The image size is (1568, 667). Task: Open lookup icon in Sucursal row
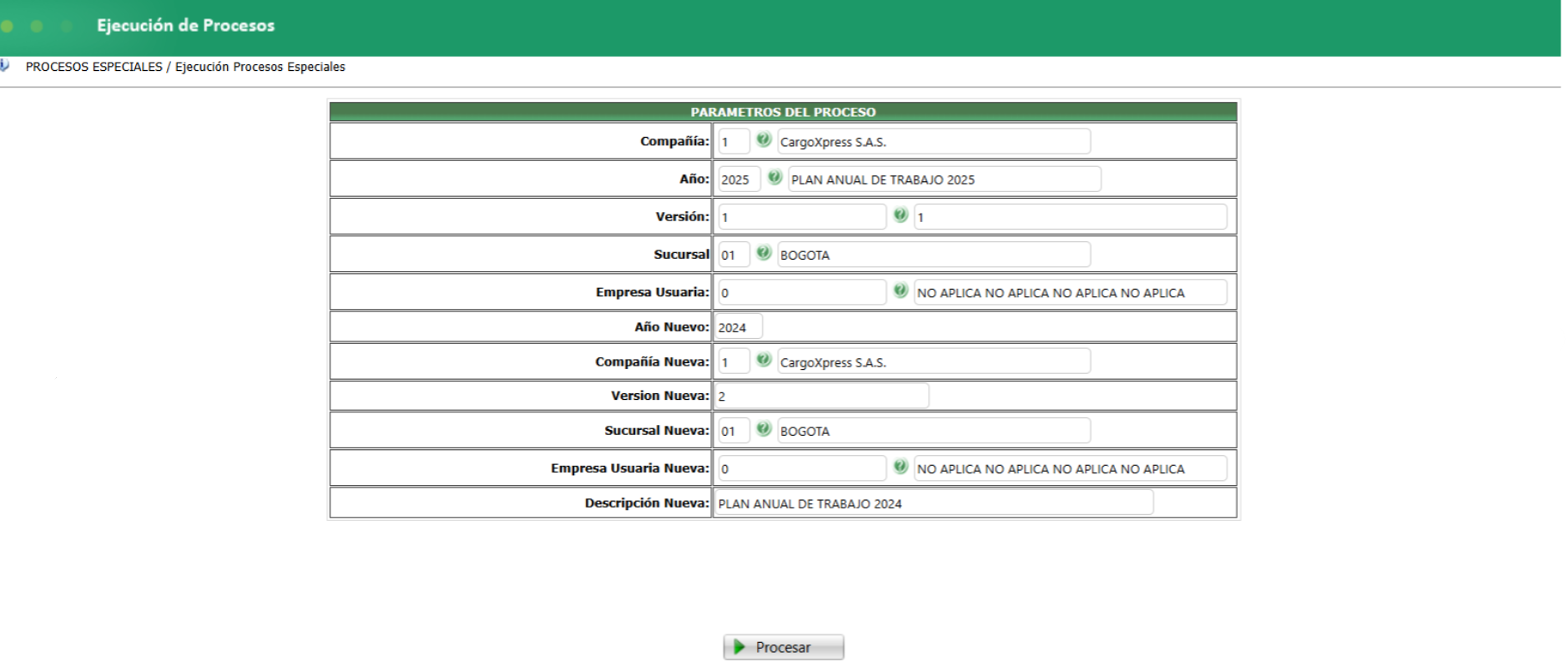pyautogui.click(x=764, y=253)
